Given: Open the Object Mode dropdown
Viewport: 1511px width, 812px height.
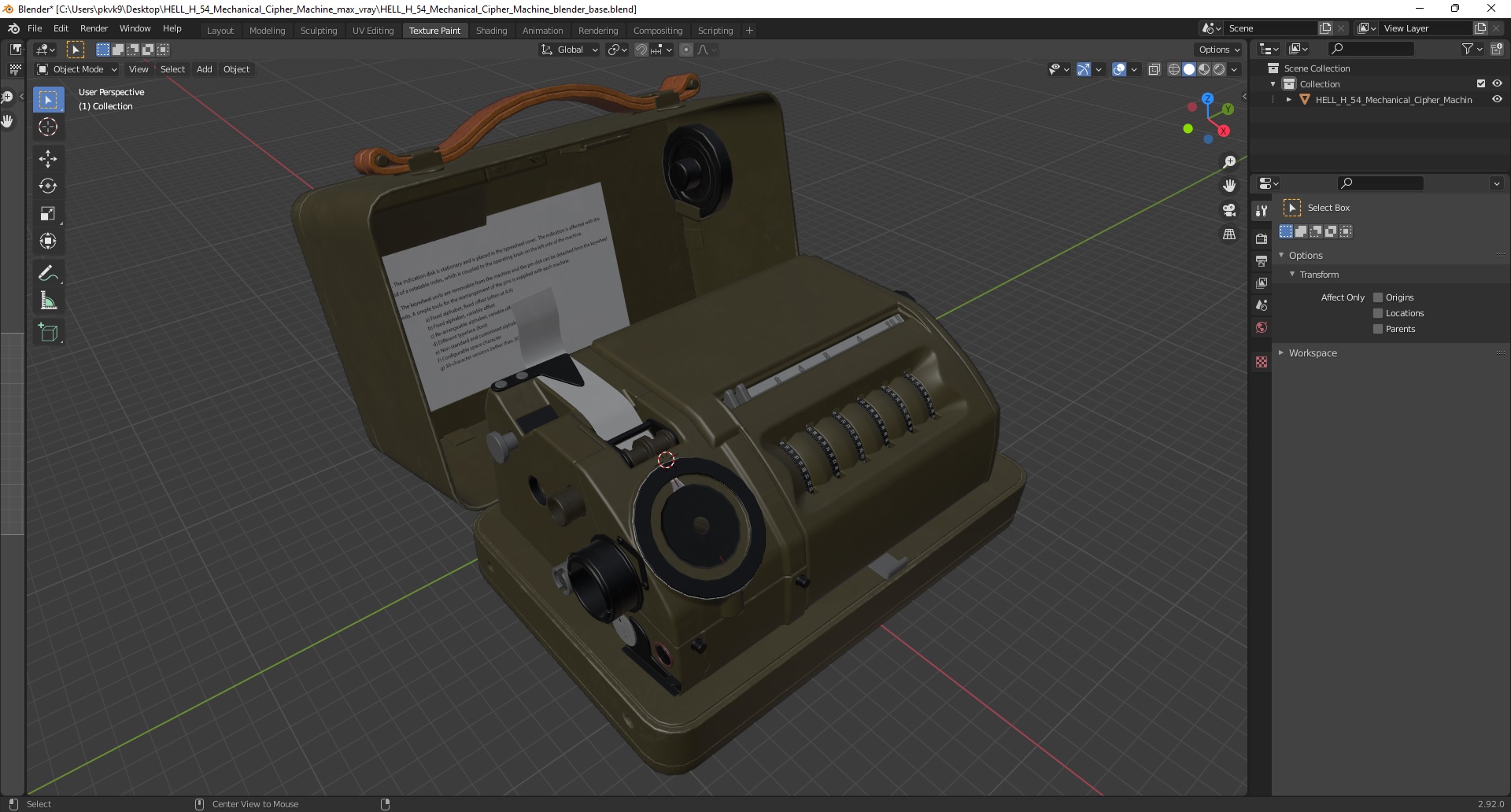Looking at the screenshot, I should click(x=77, y=69).
